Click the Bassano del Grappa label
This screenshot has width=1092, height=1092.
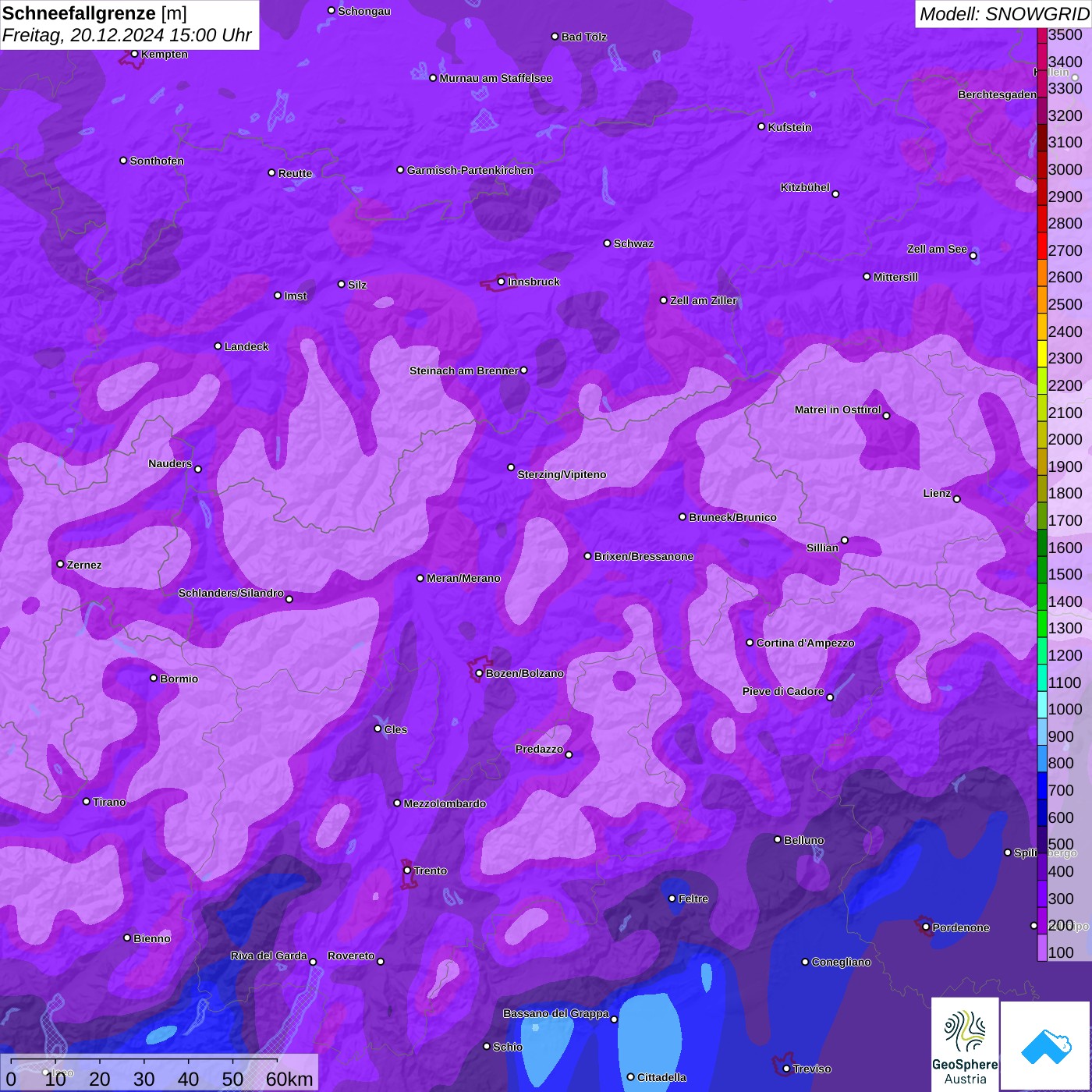click(x=556, y=1013)
